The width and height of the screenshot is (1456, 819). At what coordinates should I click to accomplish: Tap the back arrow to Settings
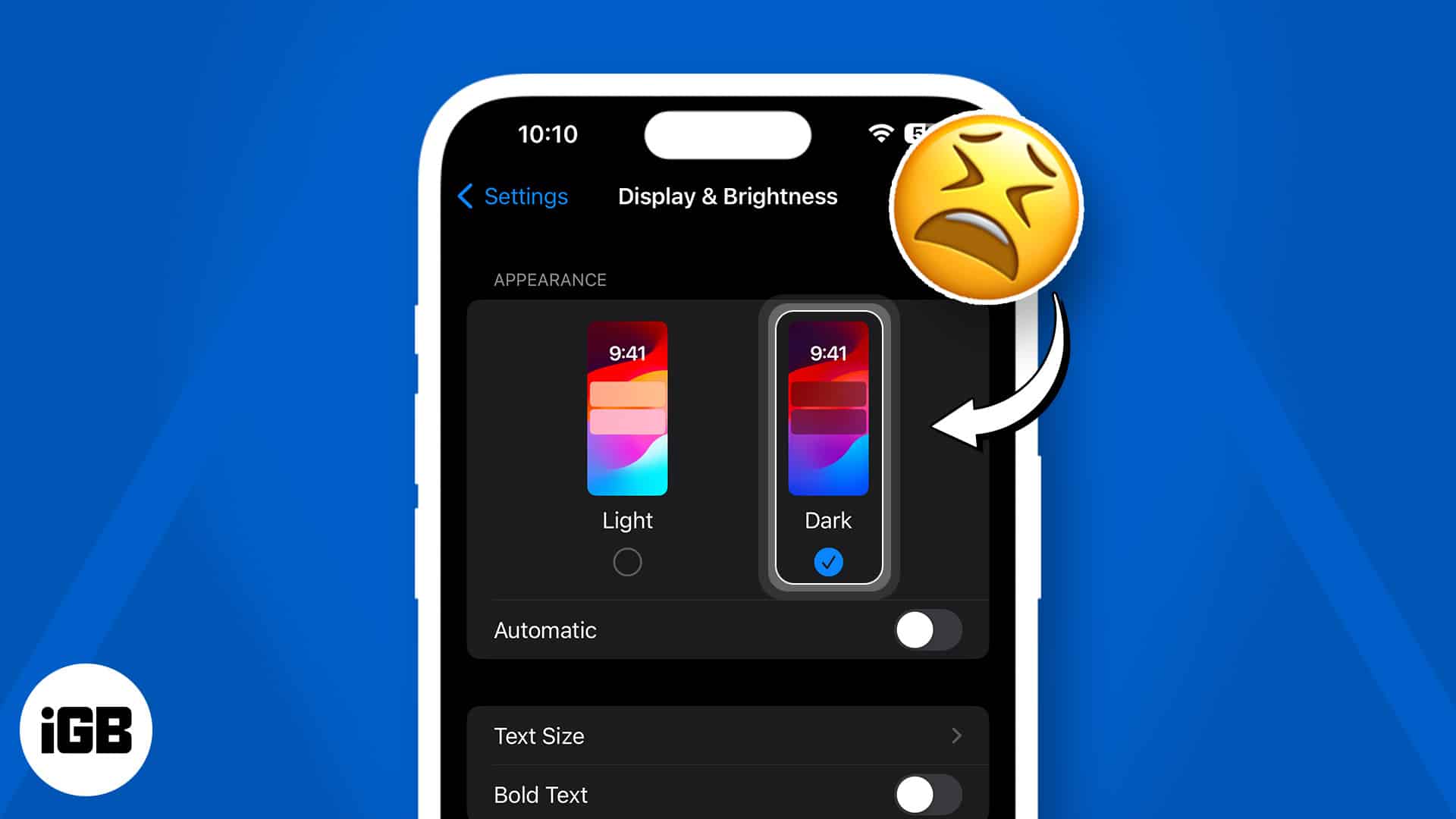(466, 196)
